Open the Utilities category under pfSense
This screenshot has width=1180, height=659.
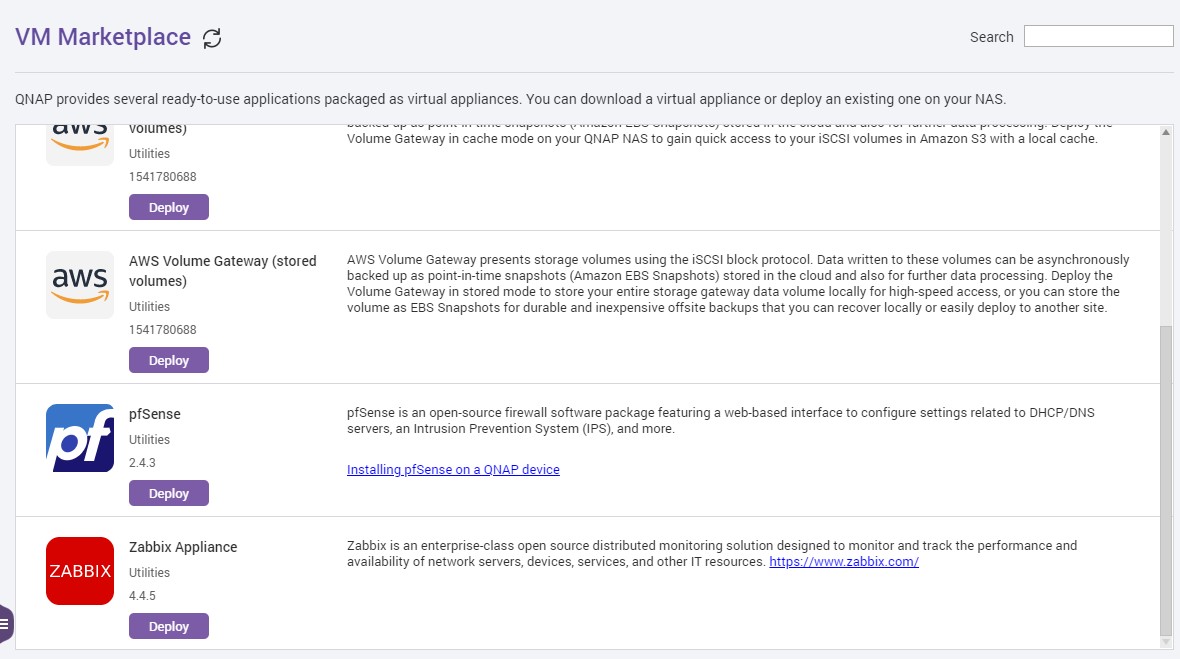[149, 439]
